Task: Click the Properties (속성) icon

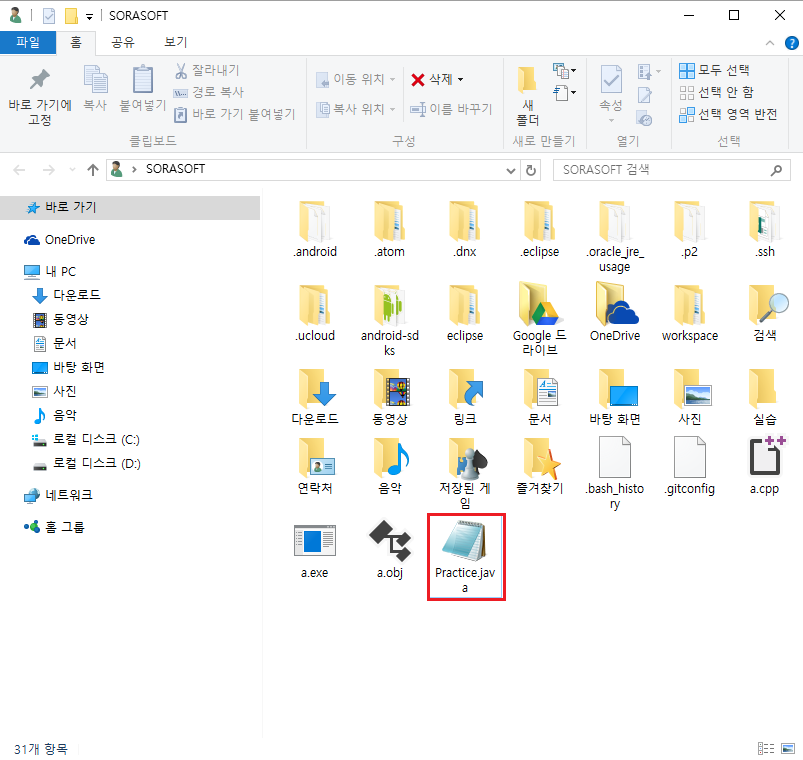Action: coord(611,80)
